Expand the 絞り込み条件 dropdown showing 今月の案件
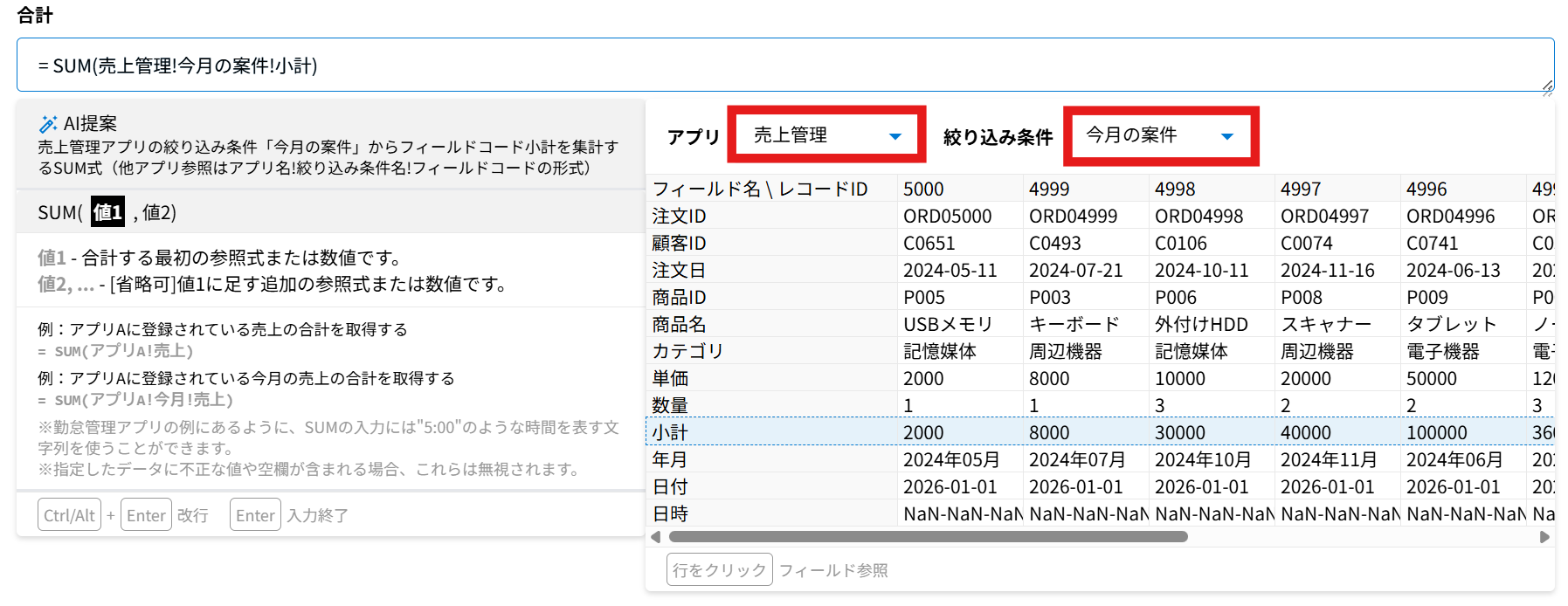The width and height of the screenshot is (1568, 606). pos(1160,135)
